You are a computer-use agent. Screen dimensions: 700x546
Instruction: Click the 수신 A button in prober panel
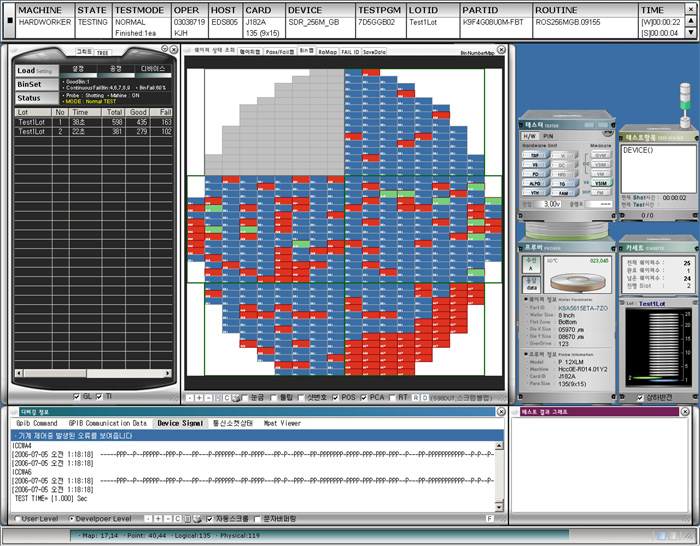pos(531,264)
